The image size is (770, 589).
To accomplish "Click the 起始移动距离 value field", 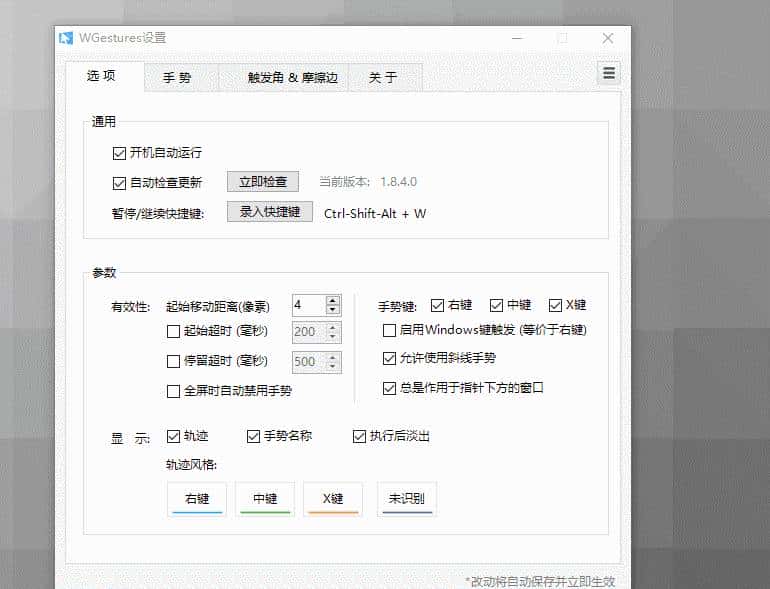I will (309, 306).
